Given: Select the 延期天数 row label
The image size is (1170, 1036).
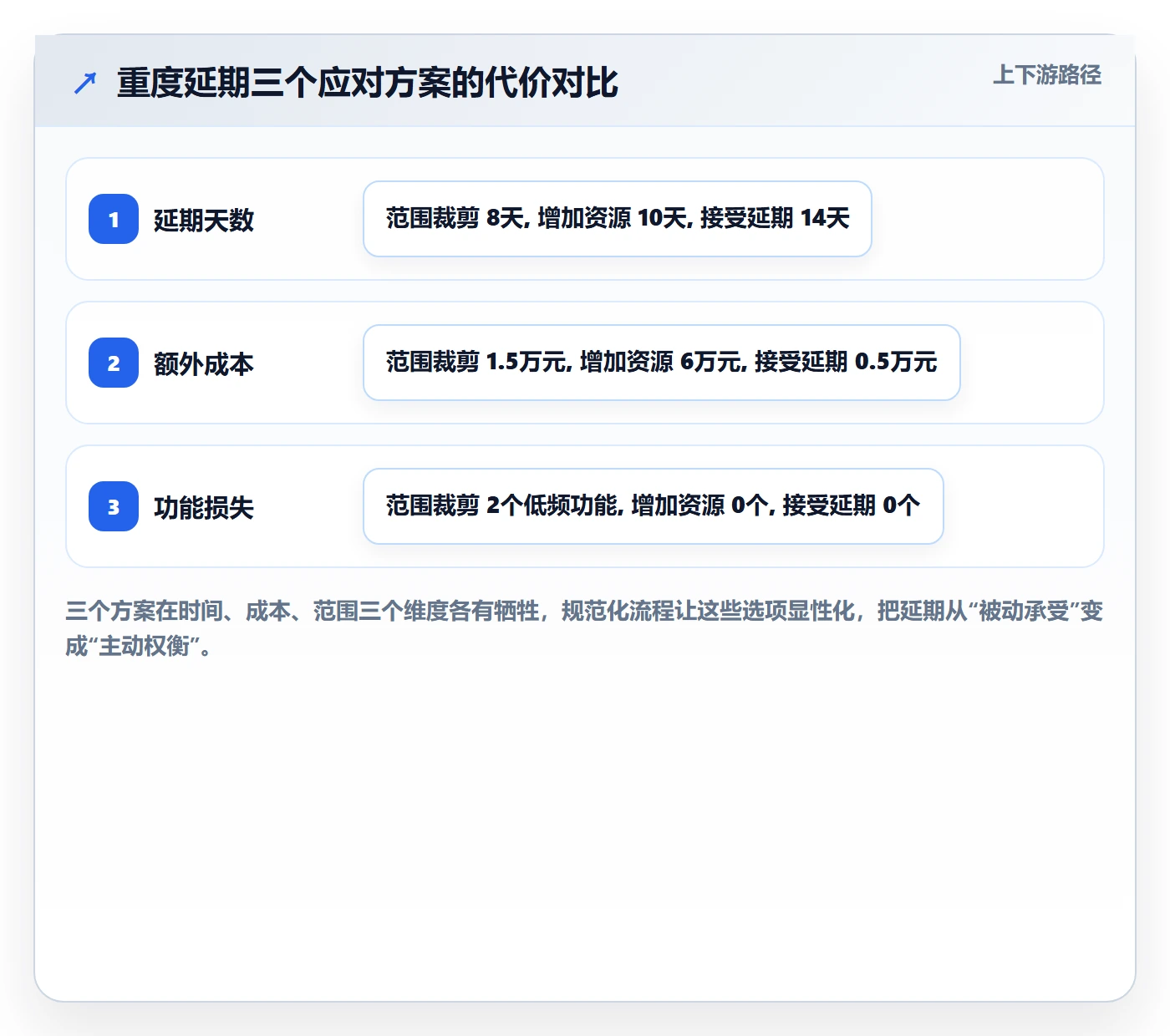Looking at the screenshot, I should pos(204,221).
